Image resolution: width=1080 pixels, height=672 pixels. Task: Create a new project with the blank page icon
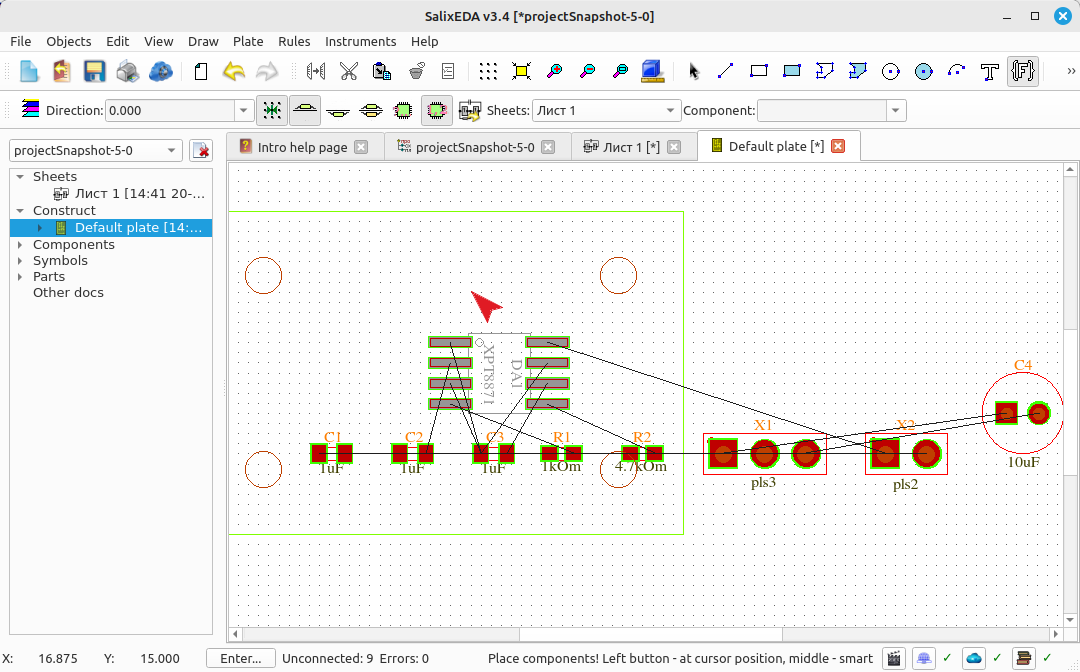(29, 71)
